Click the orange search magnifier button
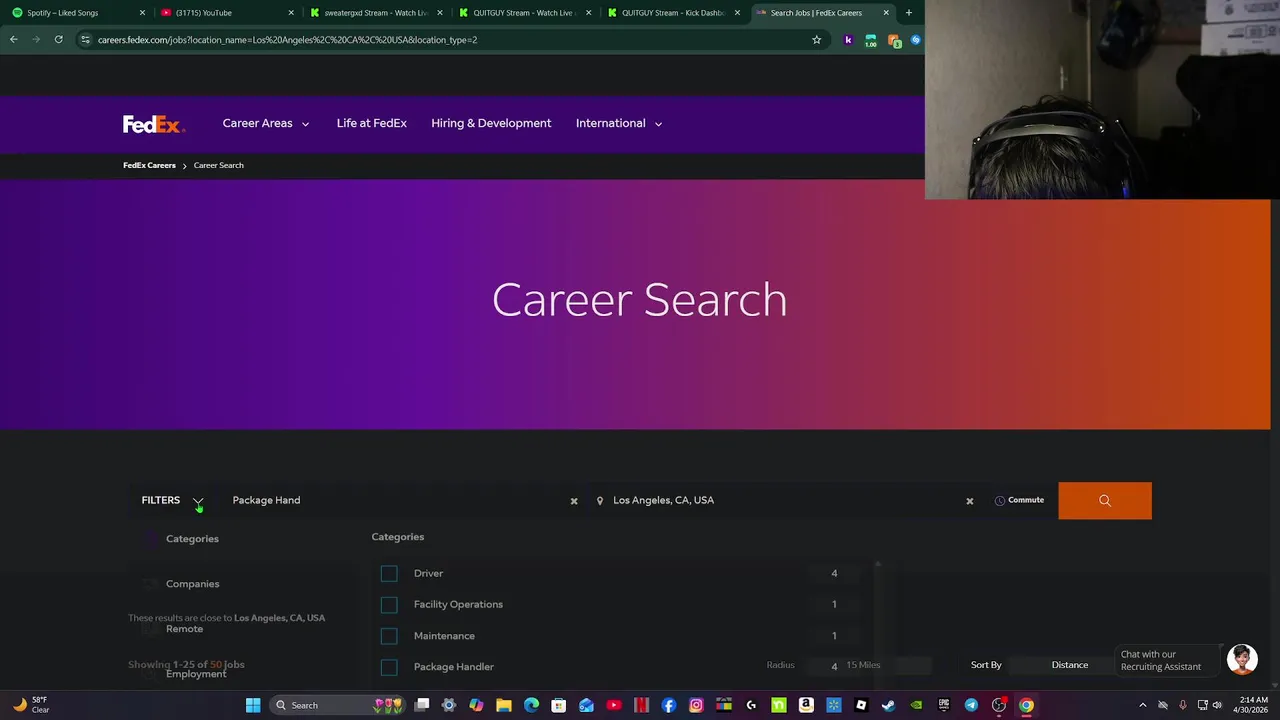 1105,501
